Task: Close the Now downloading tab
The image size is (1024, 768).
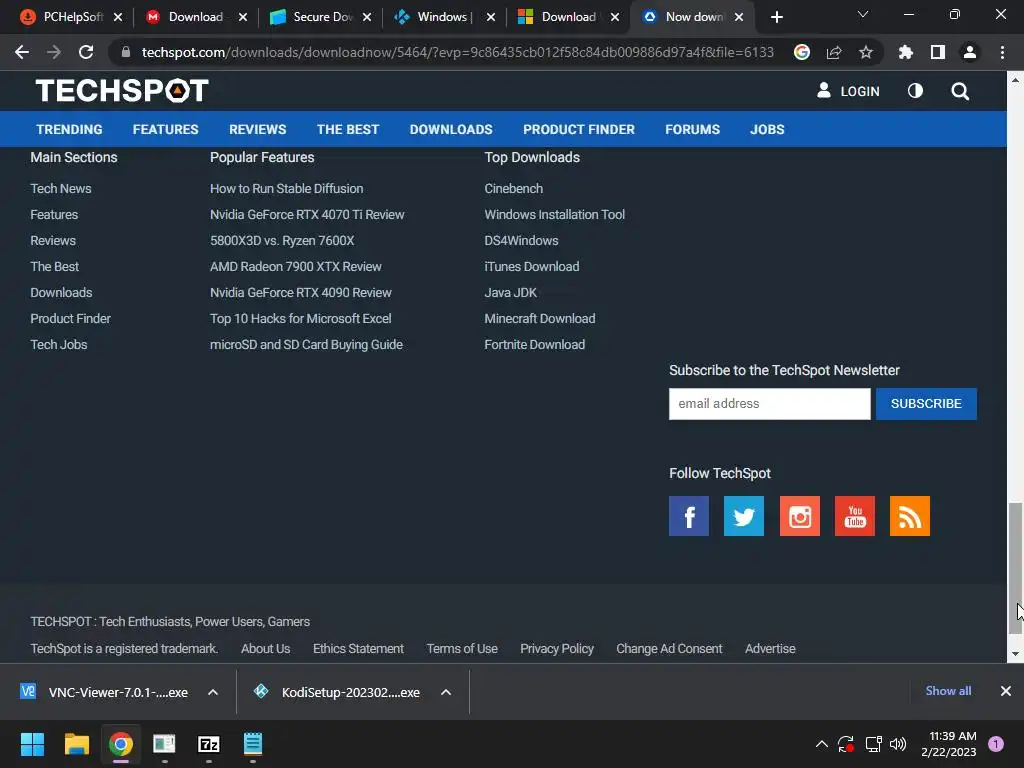Action: (x=739, y=17)
